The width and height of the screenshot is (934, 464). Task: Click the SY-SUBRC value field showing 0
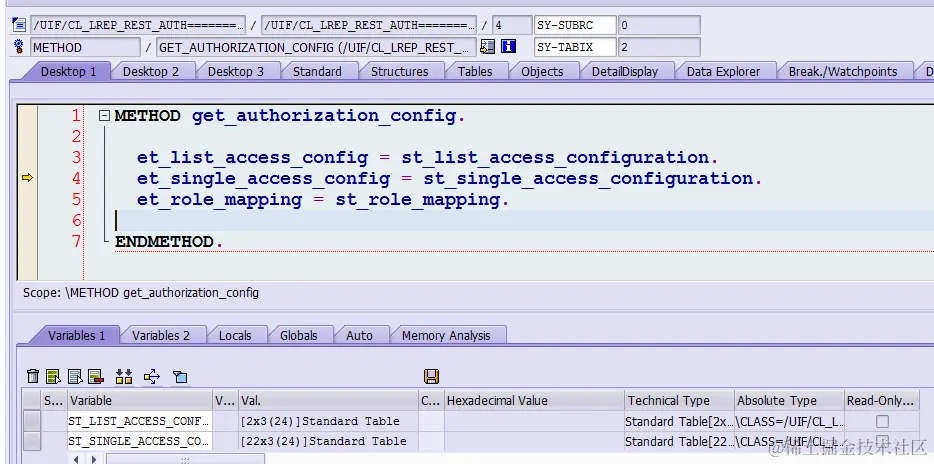pyautogui.click(x=659, y=25)
